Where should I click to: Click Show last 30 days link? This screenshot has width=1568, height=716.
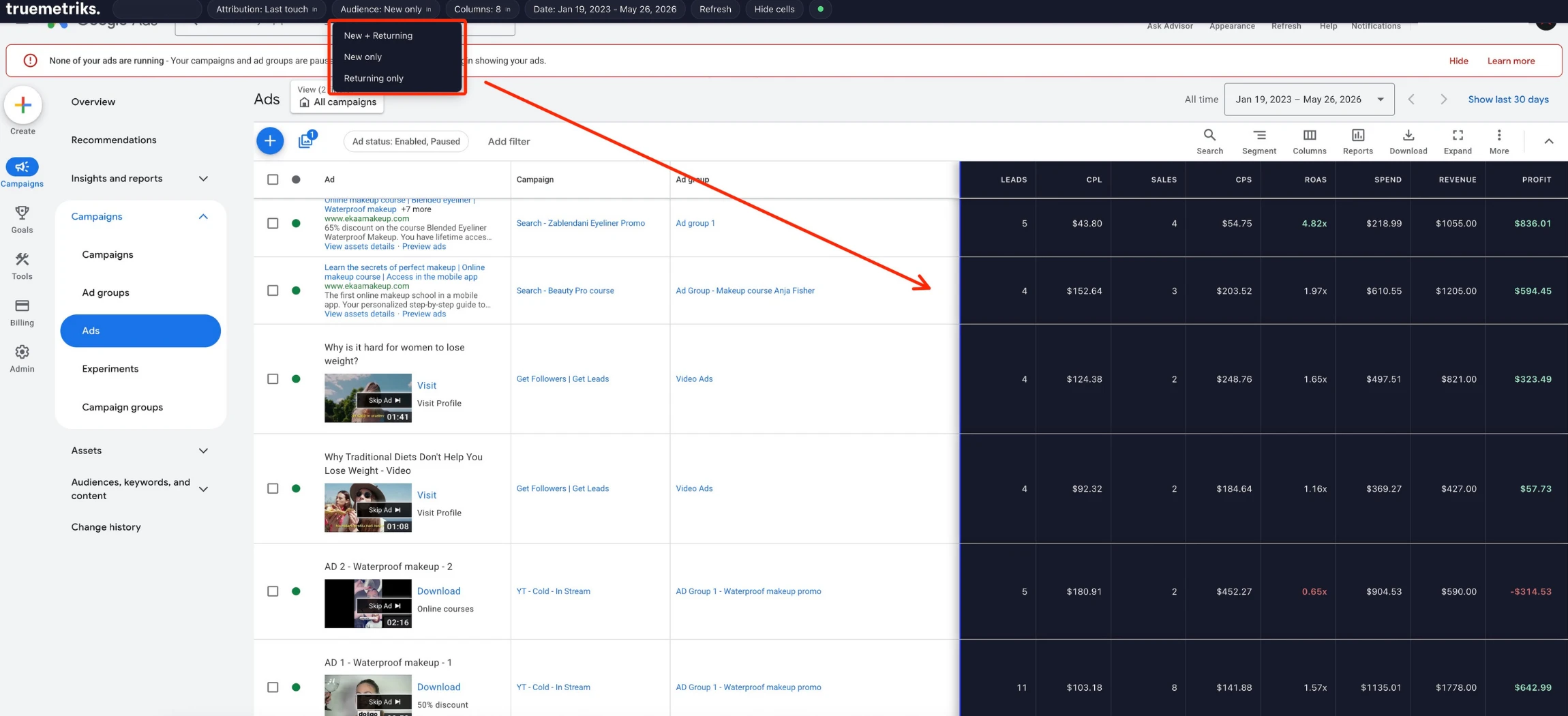tap(1508, 100)
